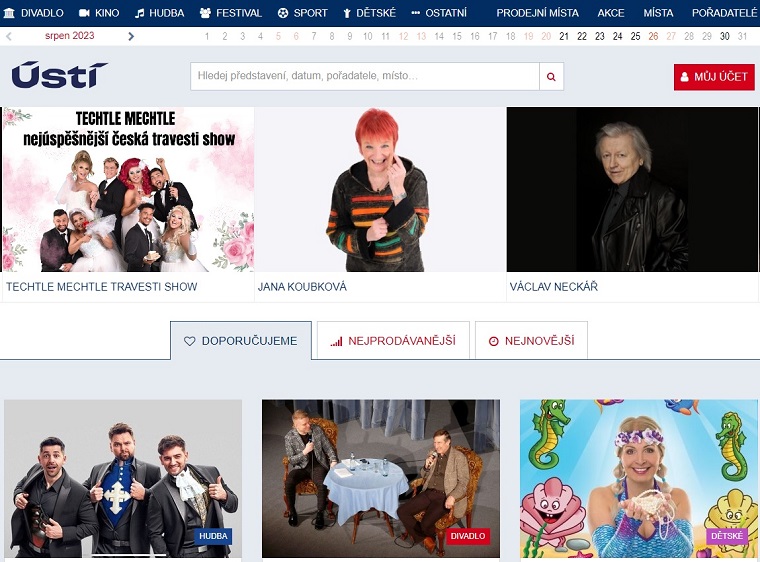Click the magnifier search icon button
The height and width of the screenshot is (562, 760).
tap(551, 77)
